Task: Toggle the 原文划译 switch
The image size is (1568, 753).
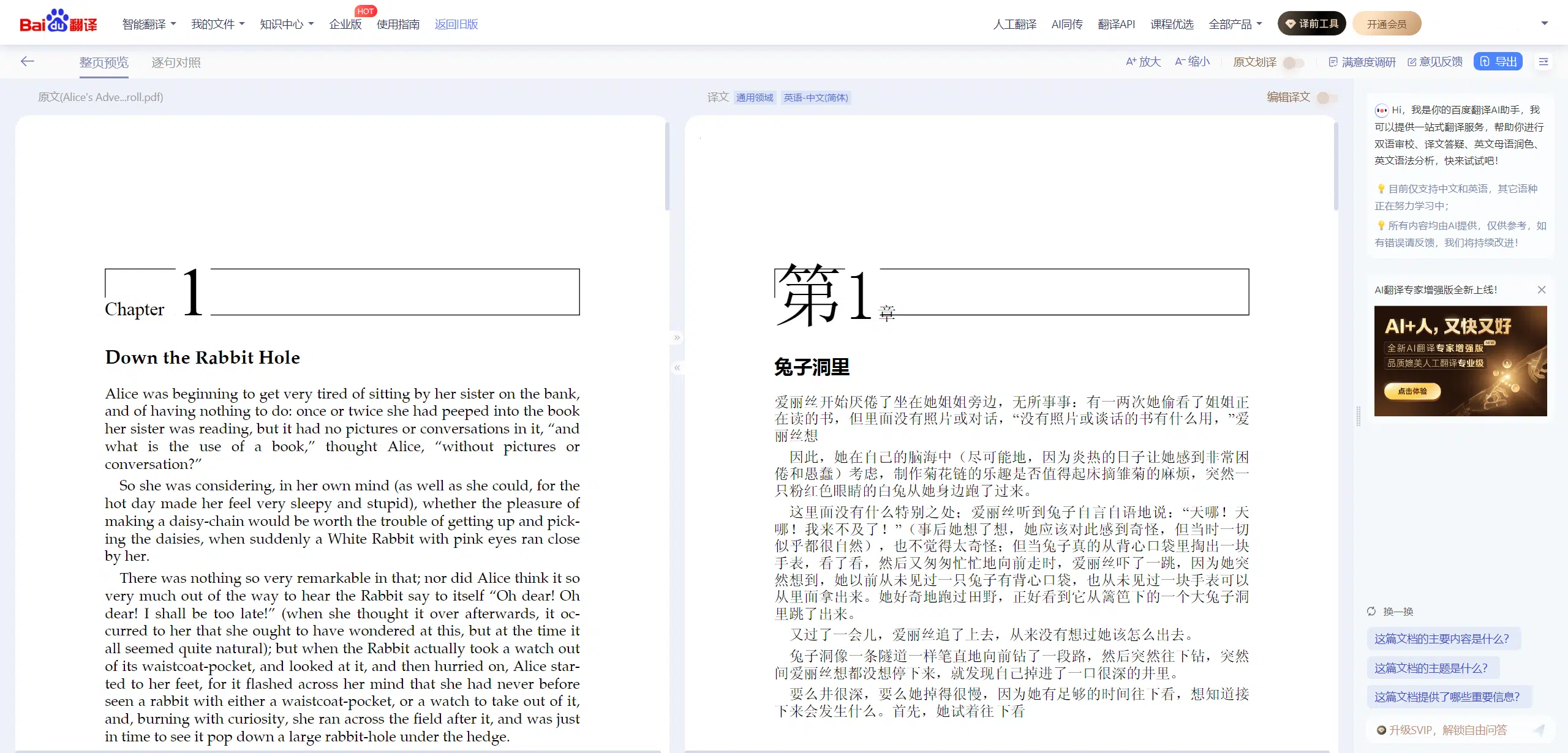Action: click(1293, 62)
